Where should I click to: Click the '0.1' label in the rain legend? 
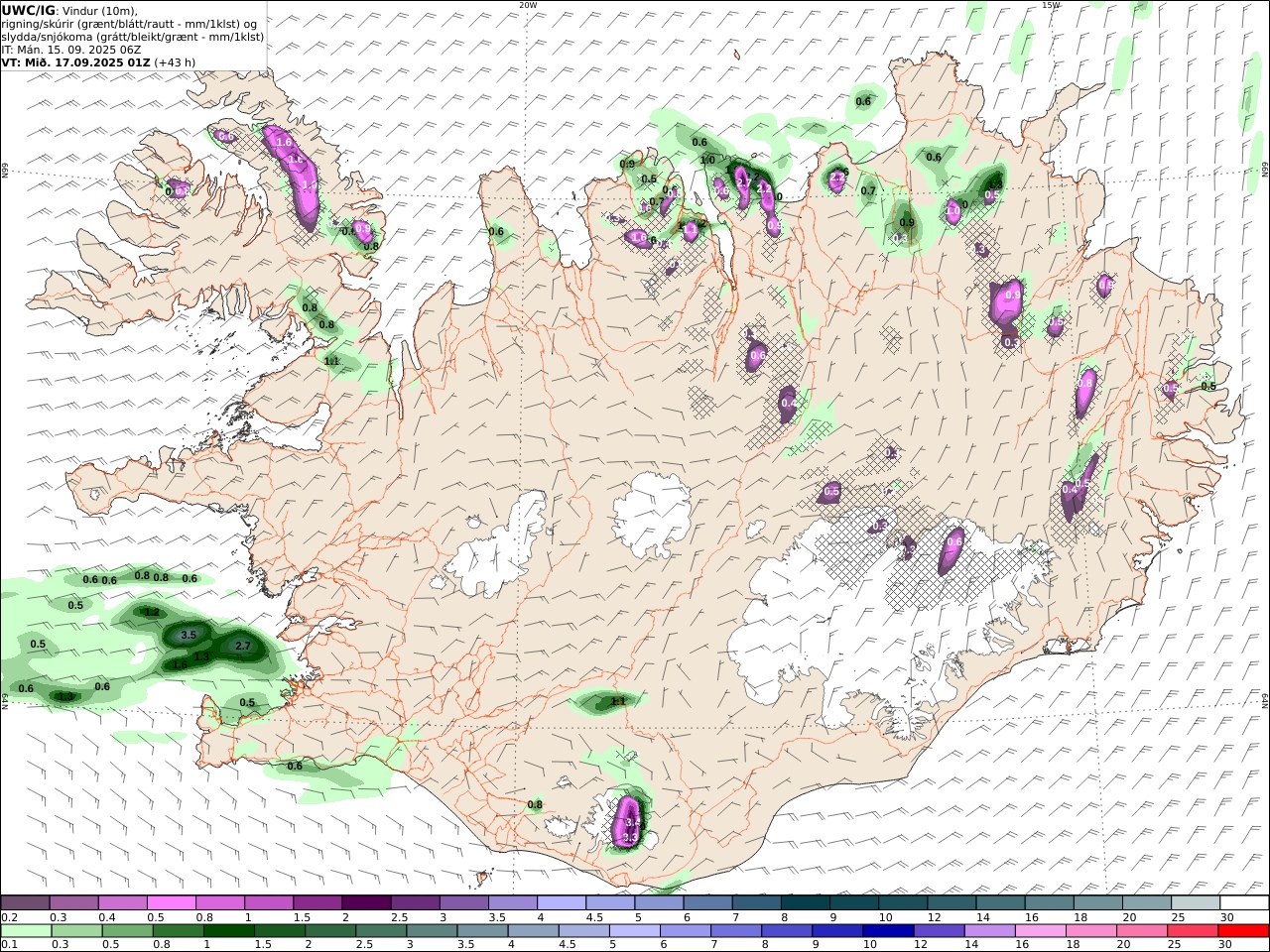8,945
